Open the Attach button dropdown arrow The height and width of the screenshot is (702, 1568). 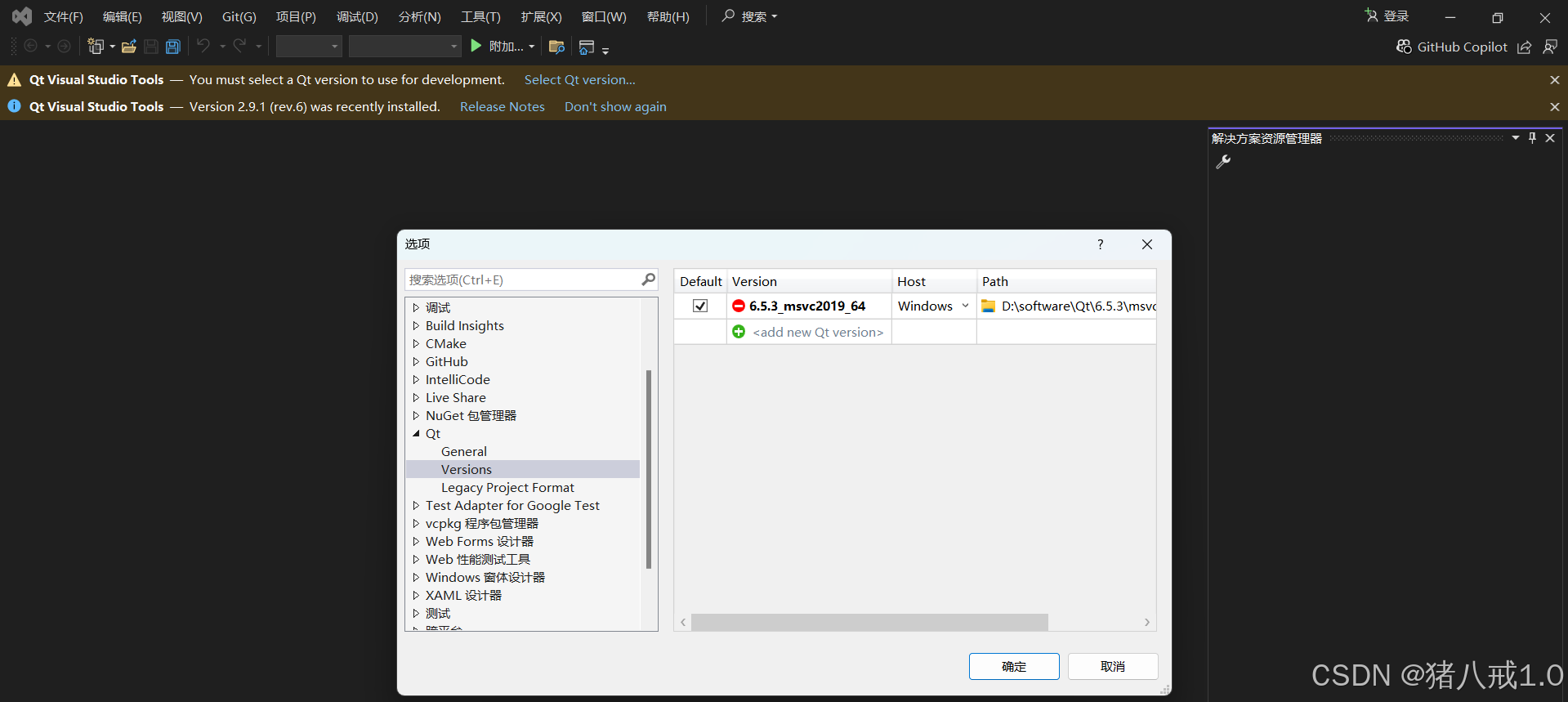(532, 47)
